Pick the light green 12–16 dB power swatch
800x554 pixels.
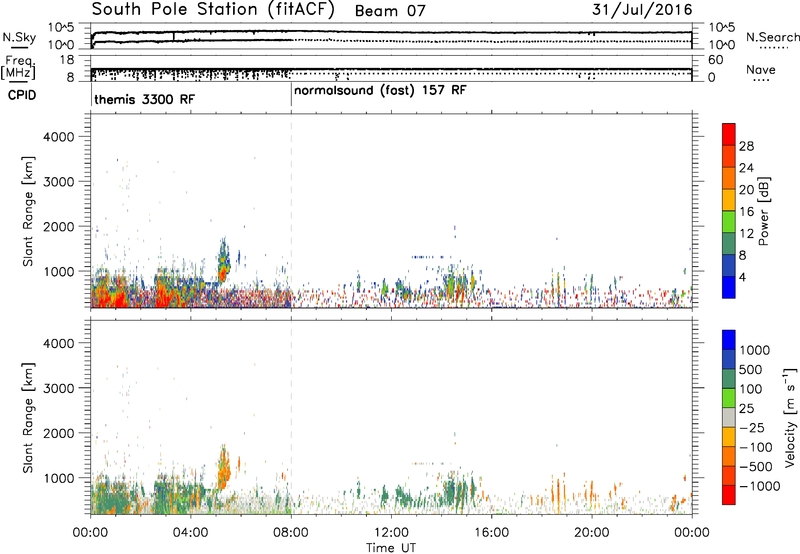729,222
